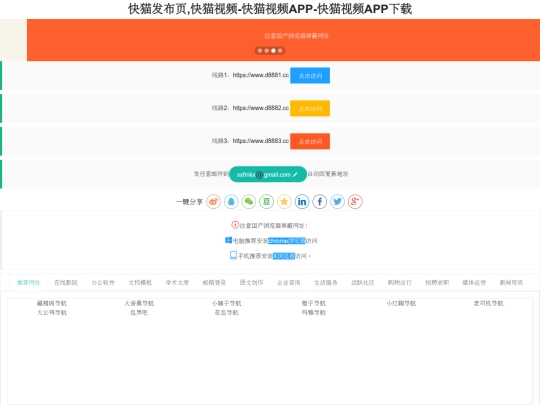The image size is (540, 405).
Task: Share the page to Sina Weibo
Action: click(214, 201)
